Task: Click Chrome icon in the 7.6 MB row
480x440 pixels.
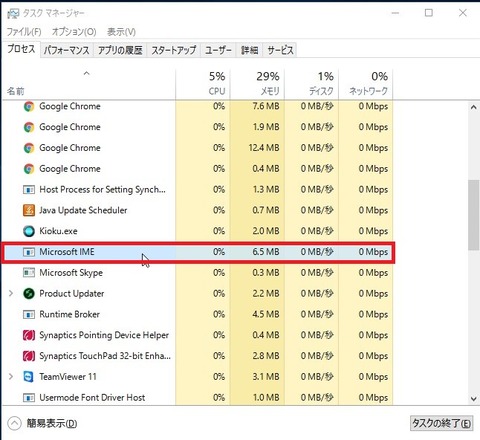Action: (x=29, y=107)
